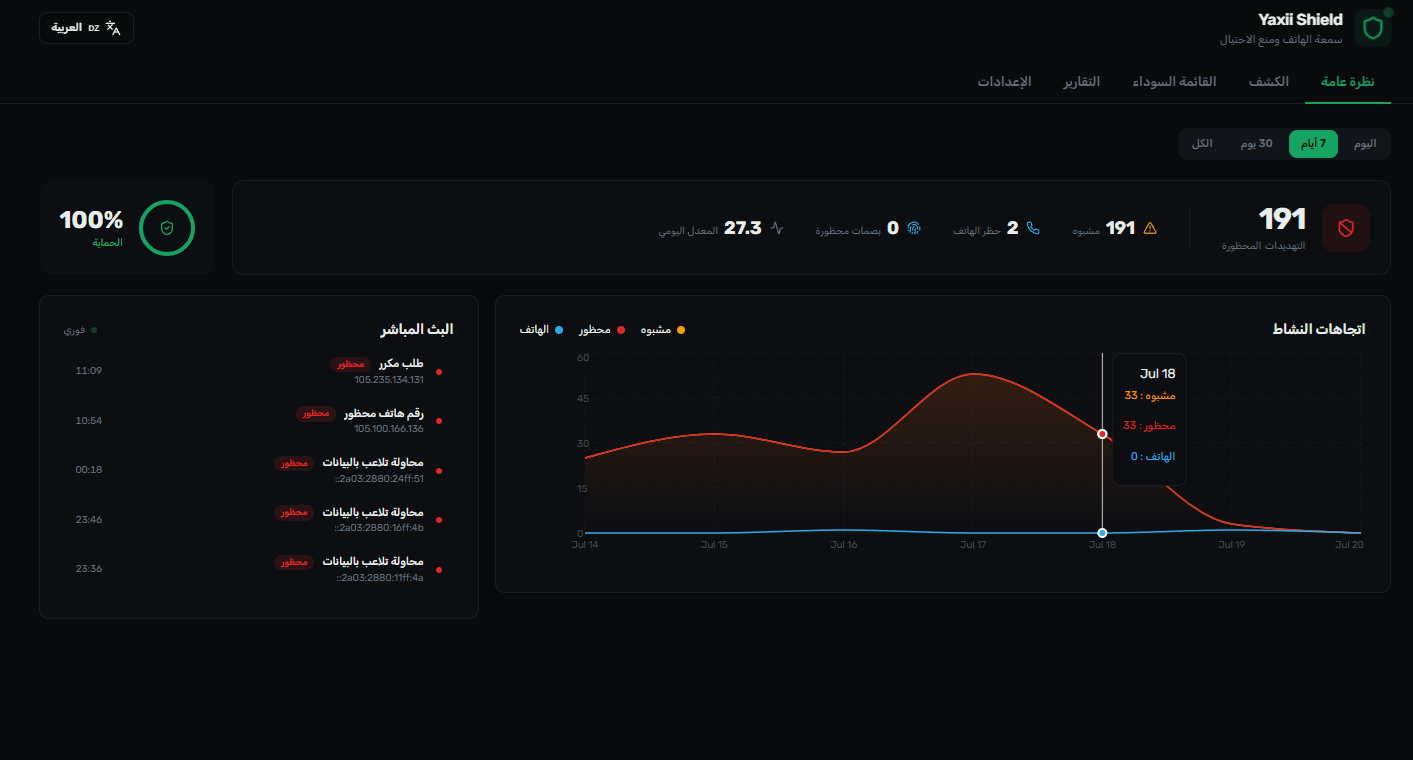Click the suspicious warning triangle icon
The width and height of the screenshot is (1413, 760).
click(1149, 228)
